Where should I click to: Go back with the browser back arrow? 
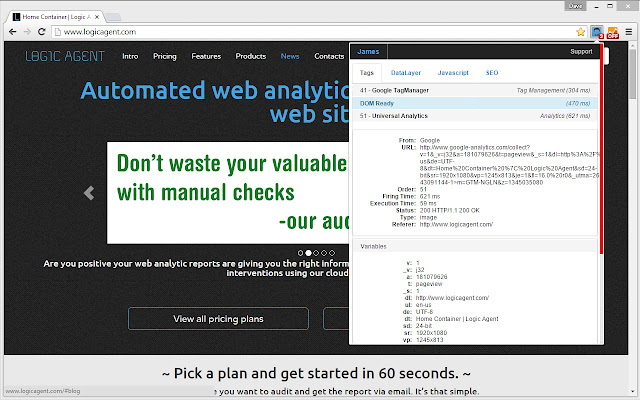click(x=13, y=32)
